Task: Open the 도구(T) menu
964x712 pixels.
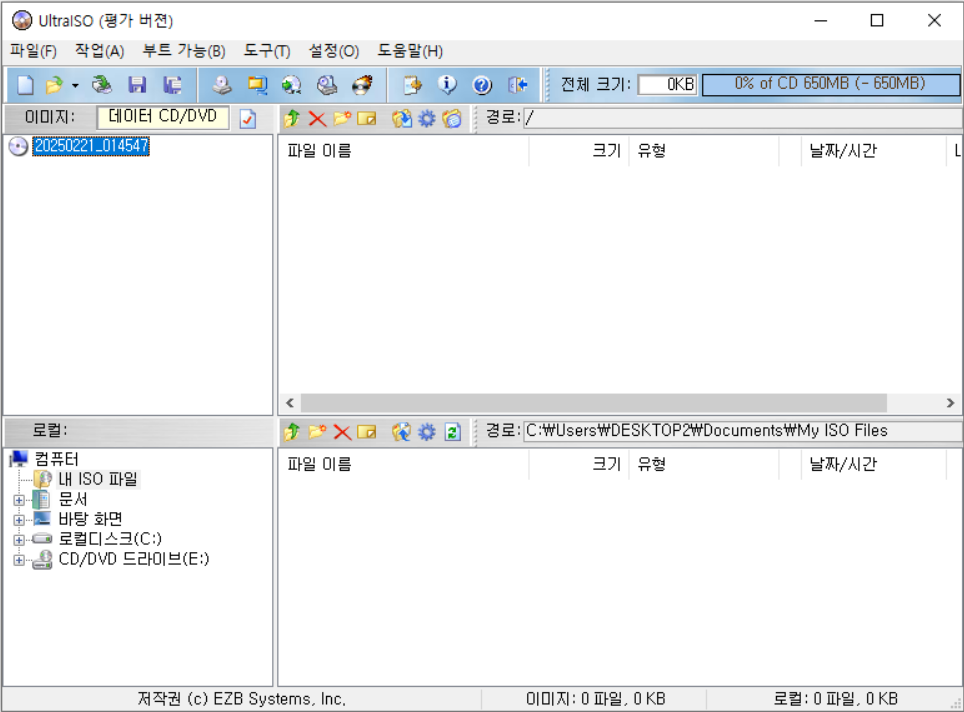Action: [x=267, y=51]
